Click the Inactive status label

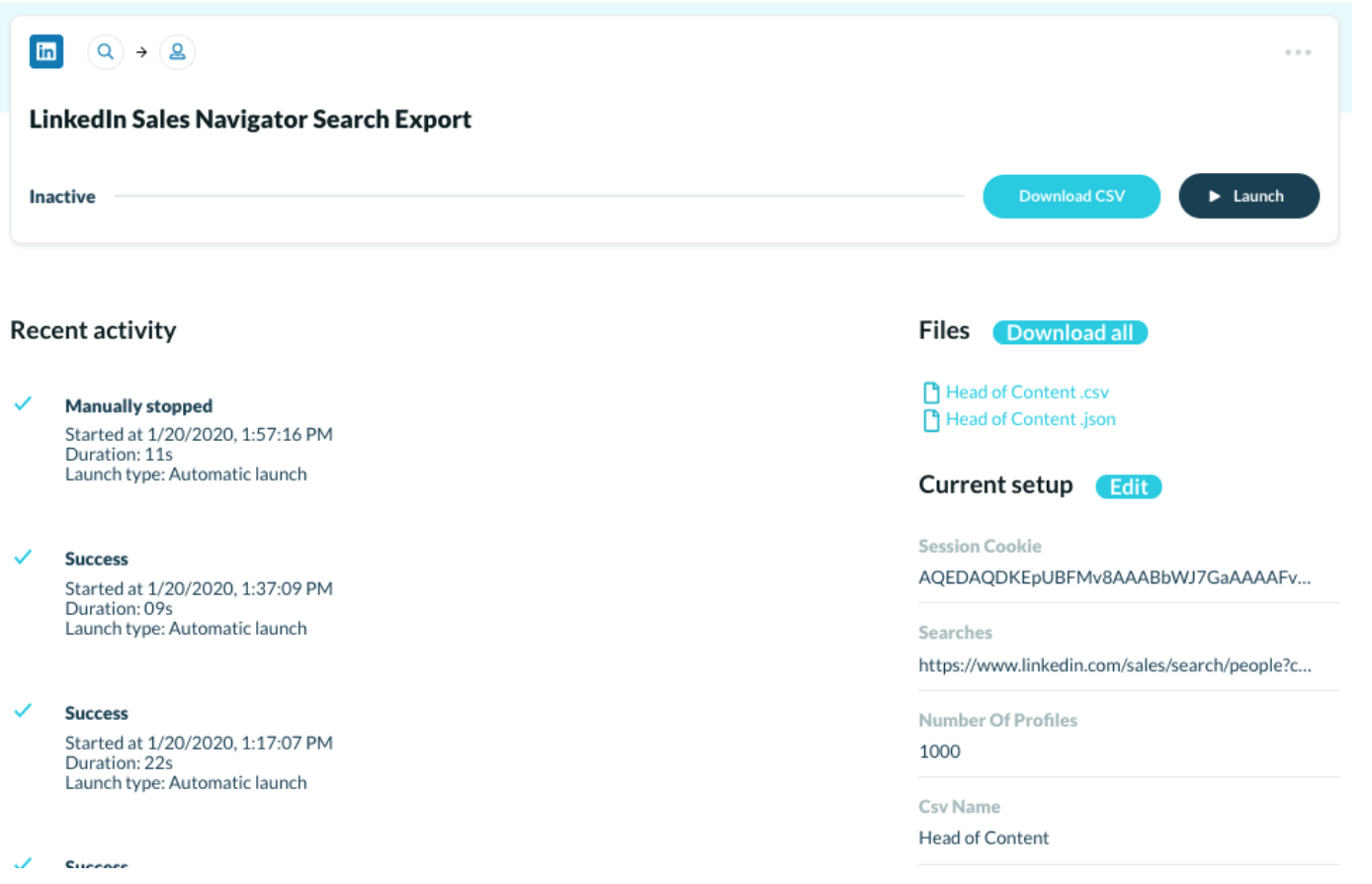[62, 197]
